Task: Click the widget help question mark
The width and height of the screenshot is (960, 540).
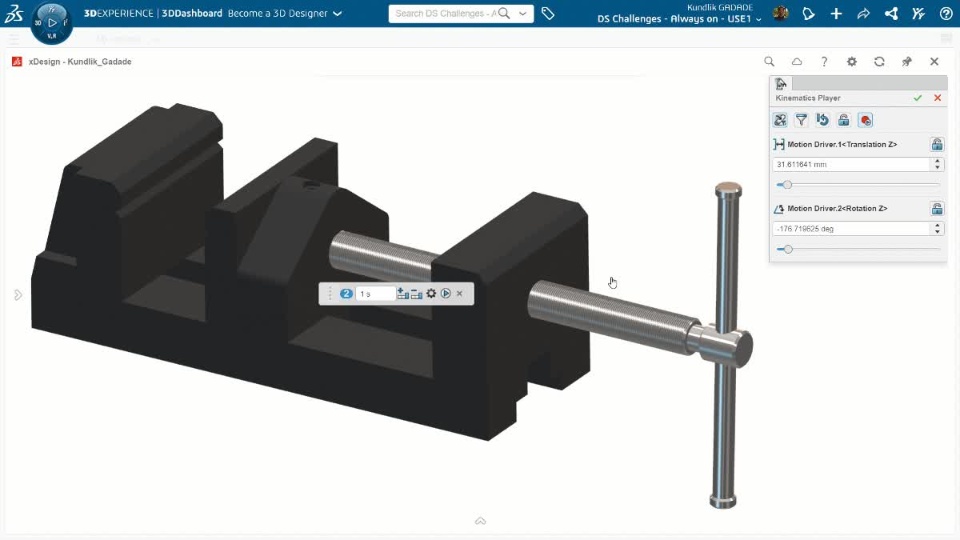Action: click(824, 61)
